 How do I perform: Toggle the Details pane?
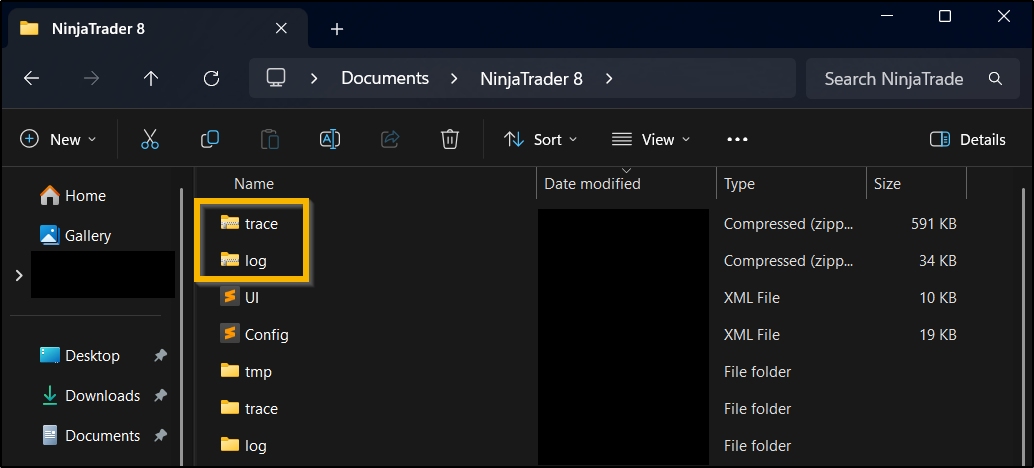pos(967,140)
